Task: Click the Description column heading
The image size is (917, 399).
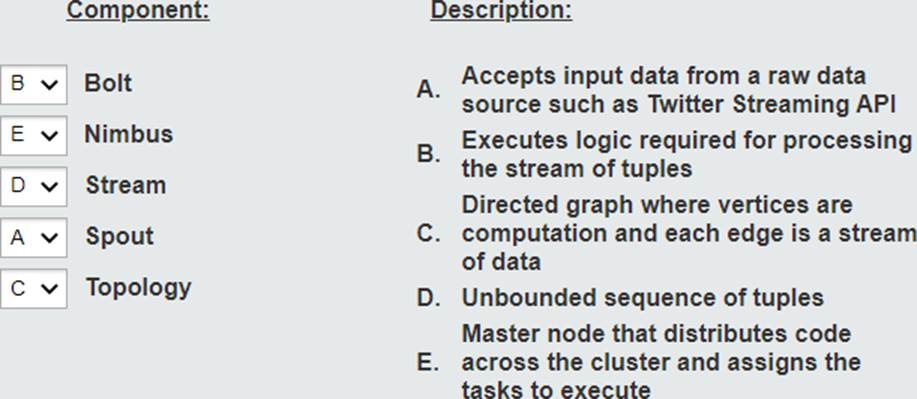Action: 501,11
